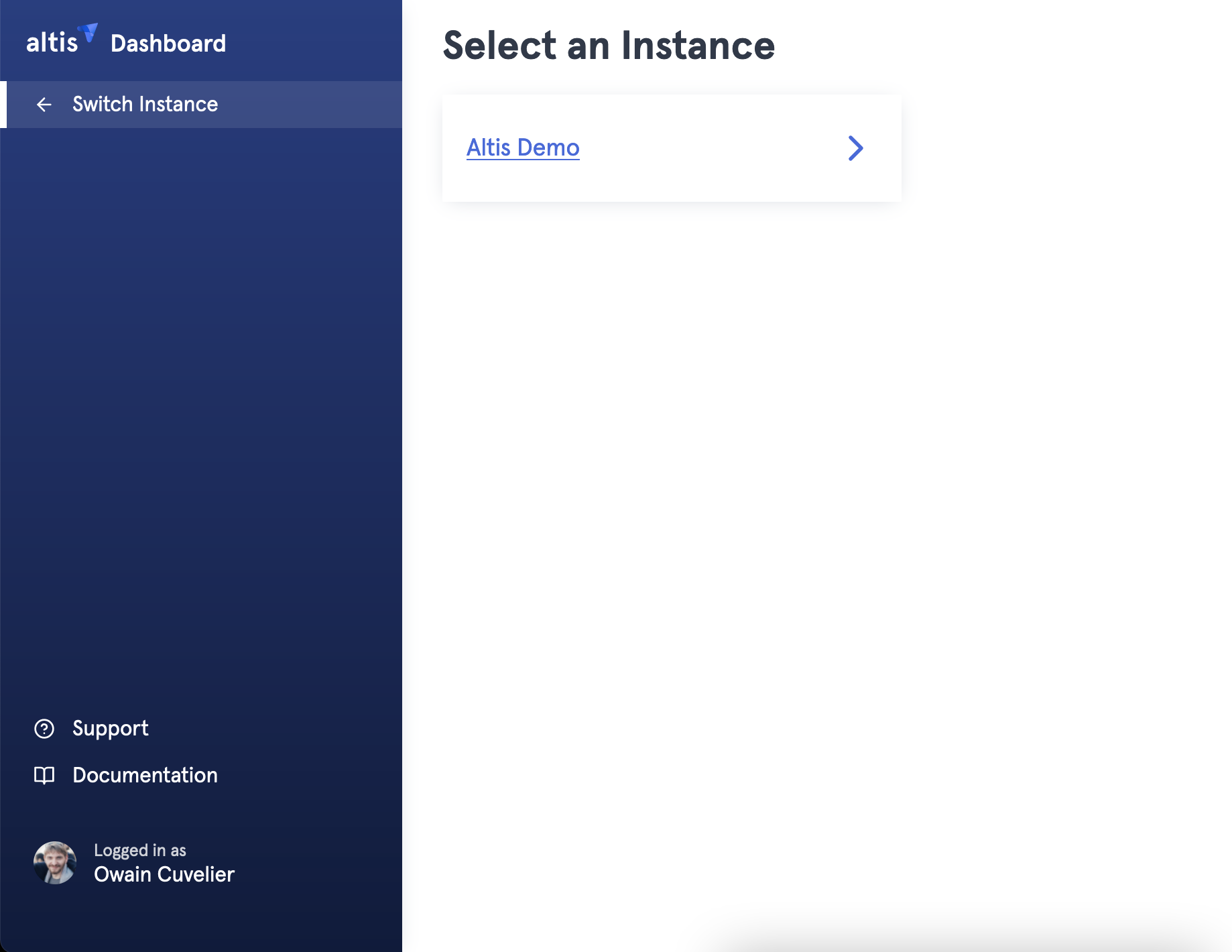This screenshot has width=1232, height=952.
Task: Click the blank white main content area
Action: click(804, 536)
